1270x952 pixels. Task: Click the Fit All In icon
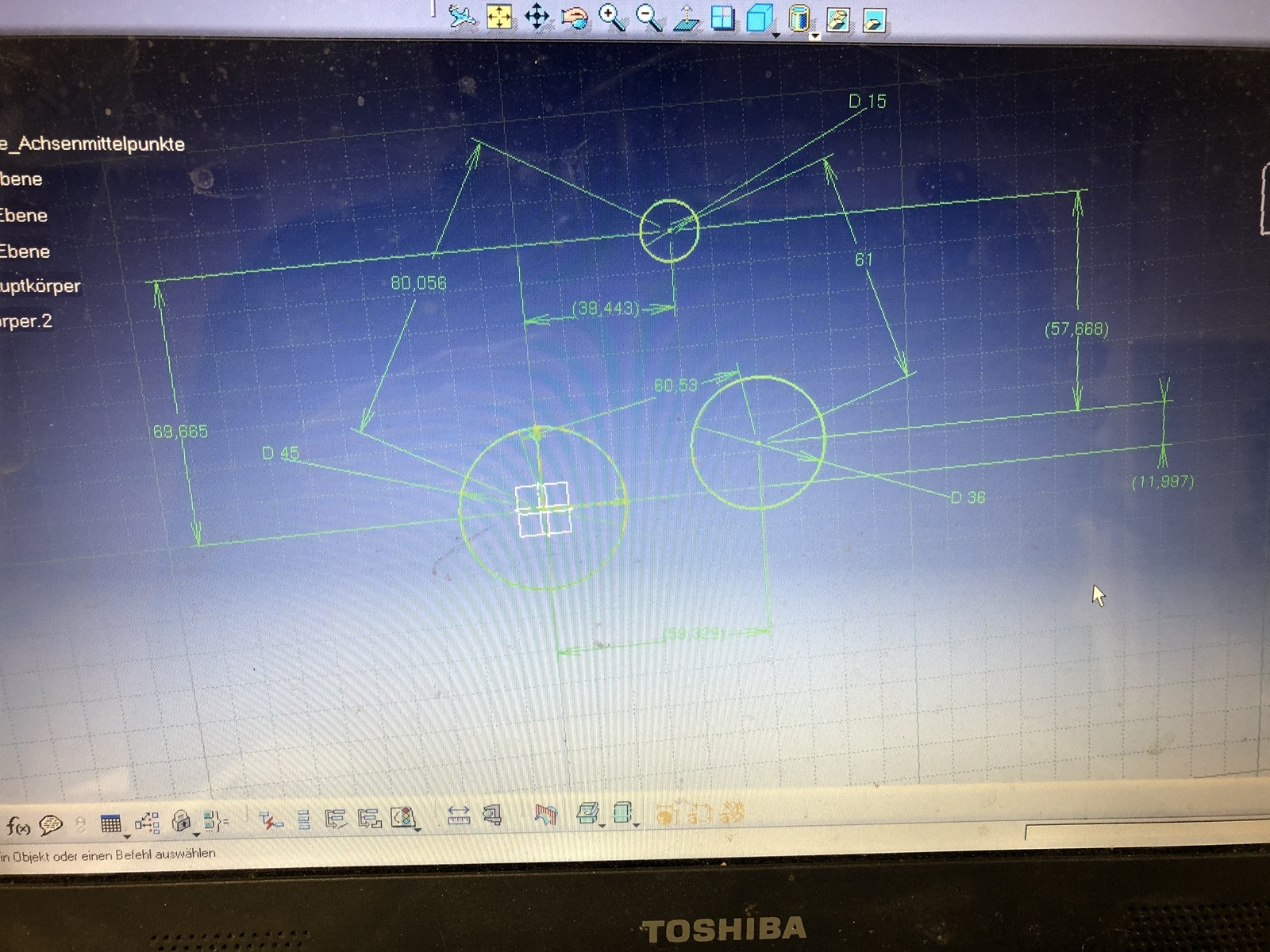(x=499, y=17)
